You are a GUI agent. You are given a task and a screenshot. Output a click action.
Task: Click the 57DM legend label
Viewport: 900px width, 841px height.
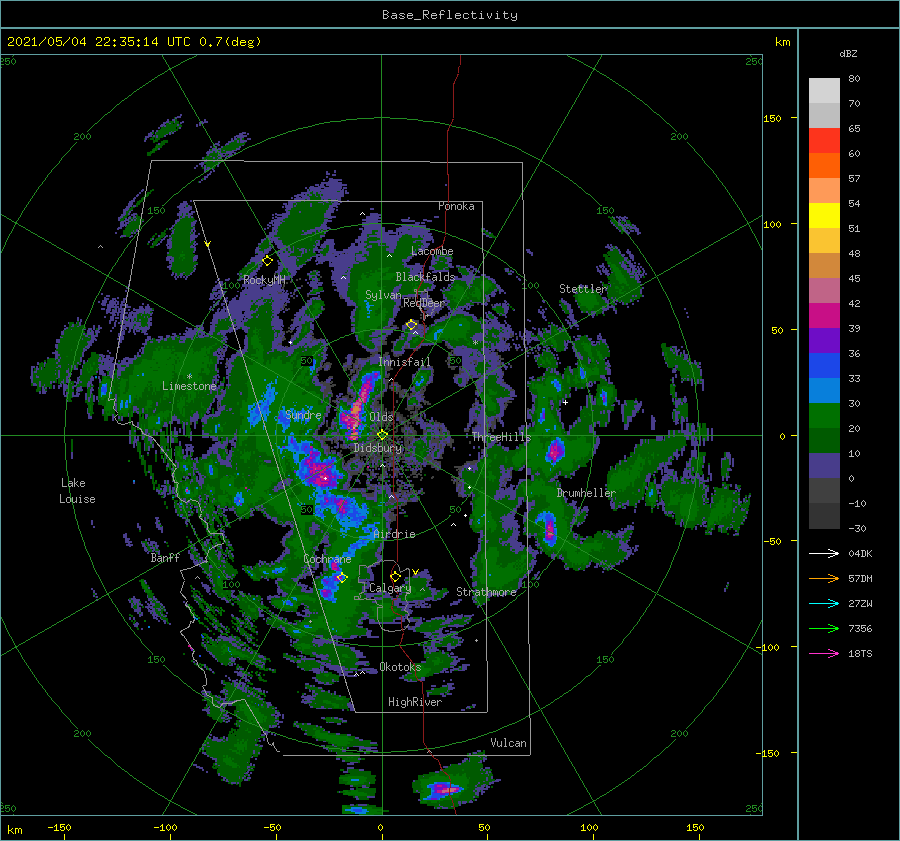point(860,579)
